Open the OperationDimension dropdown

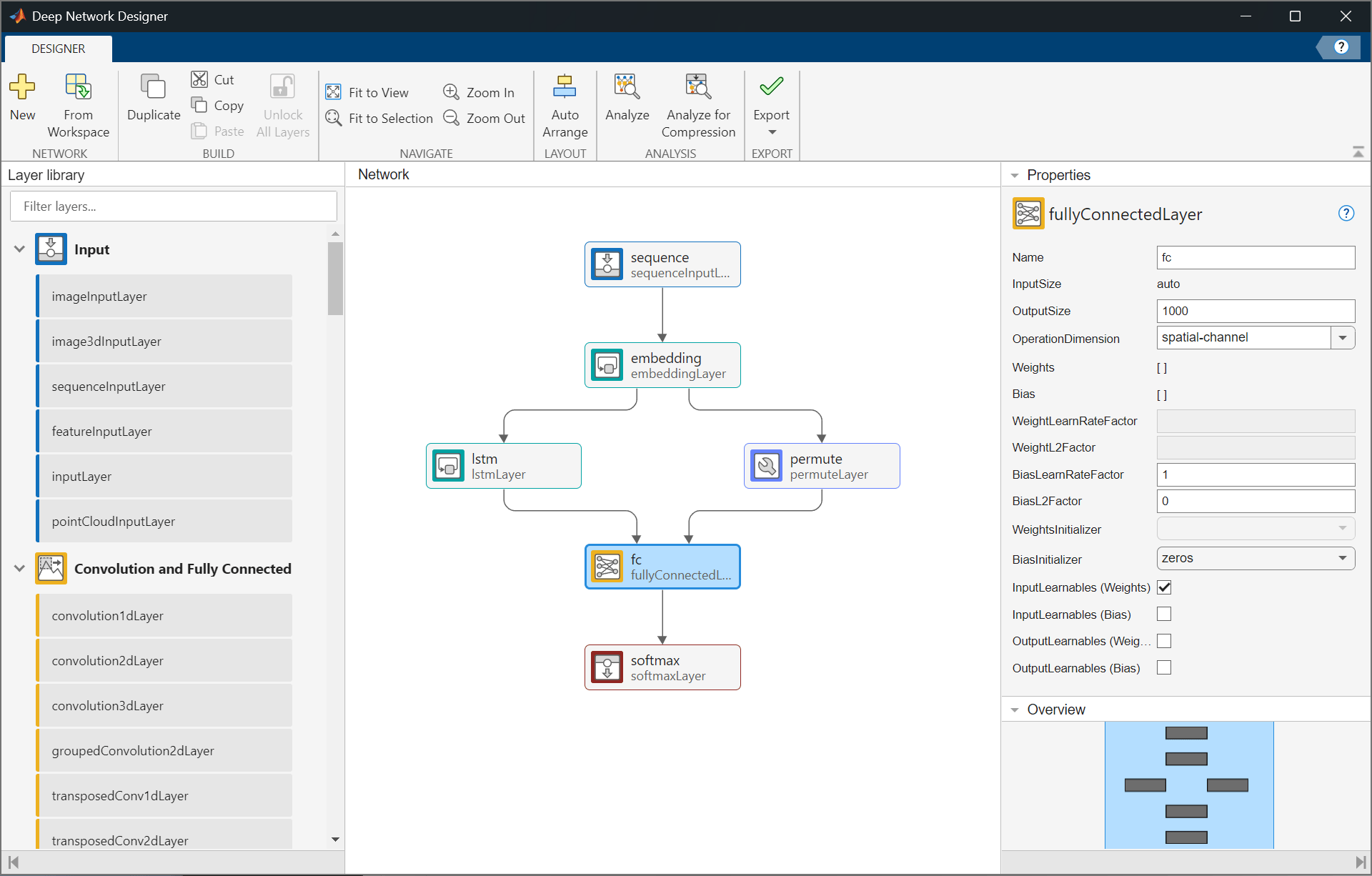tap(1343, 337)
